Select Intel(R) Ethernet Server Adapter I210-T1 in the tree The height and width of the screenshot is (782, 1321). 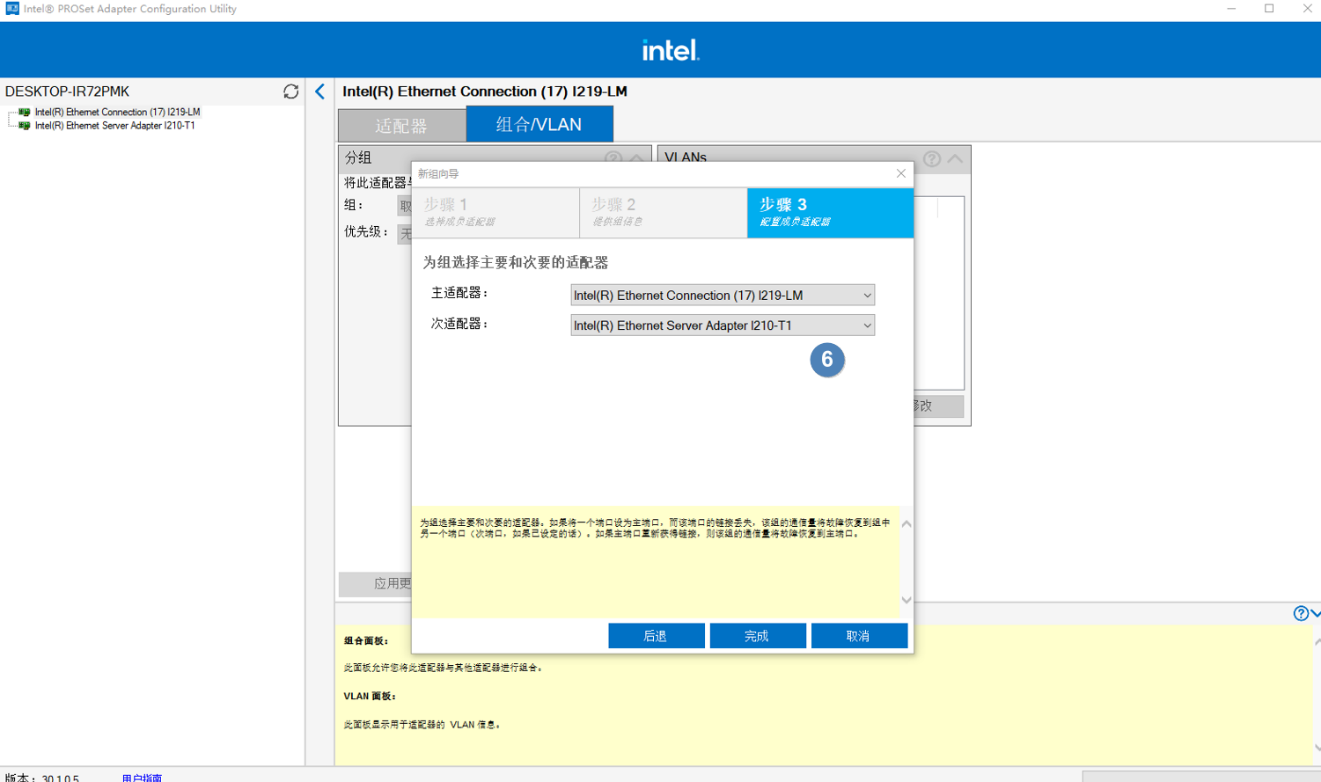click(x=114, y=126)
